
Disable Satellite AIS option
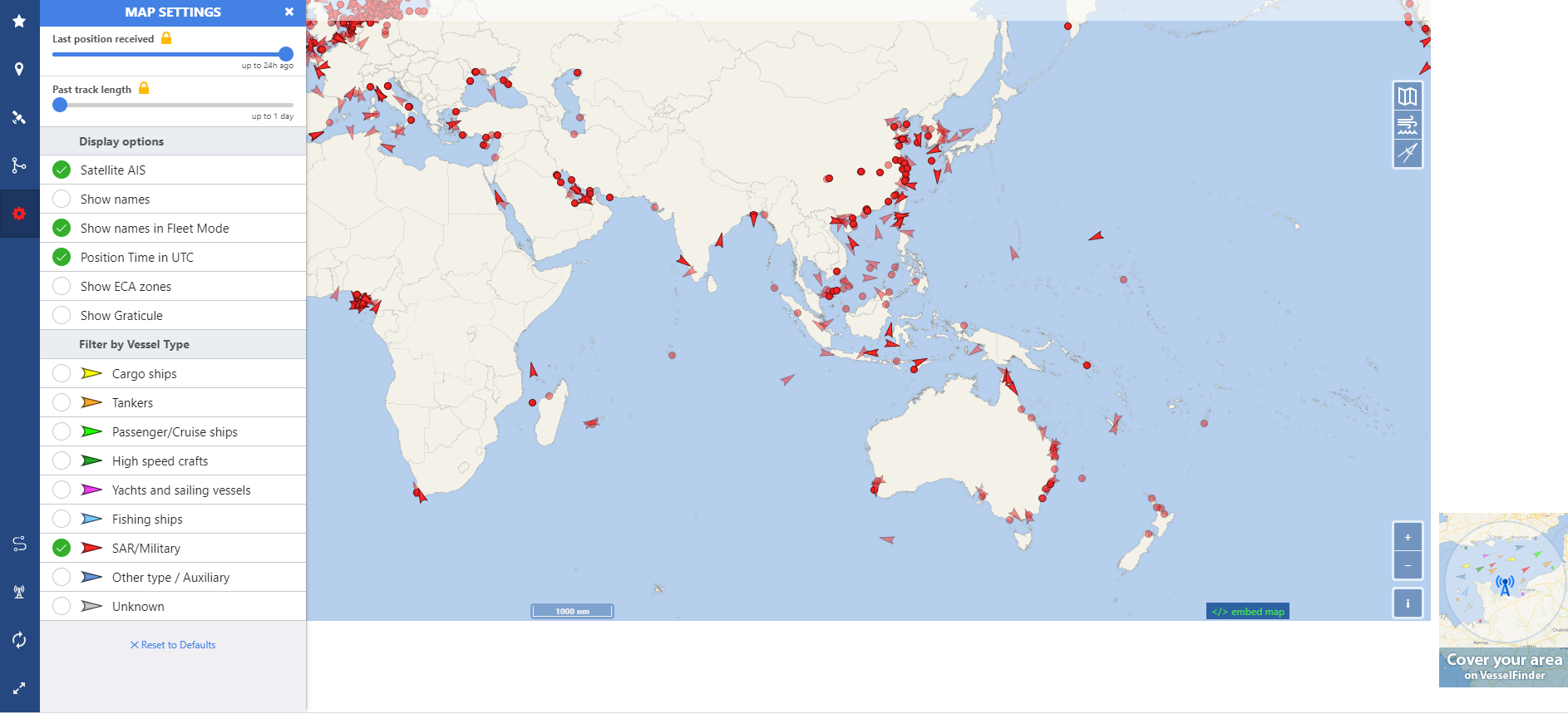pos(62,170)
